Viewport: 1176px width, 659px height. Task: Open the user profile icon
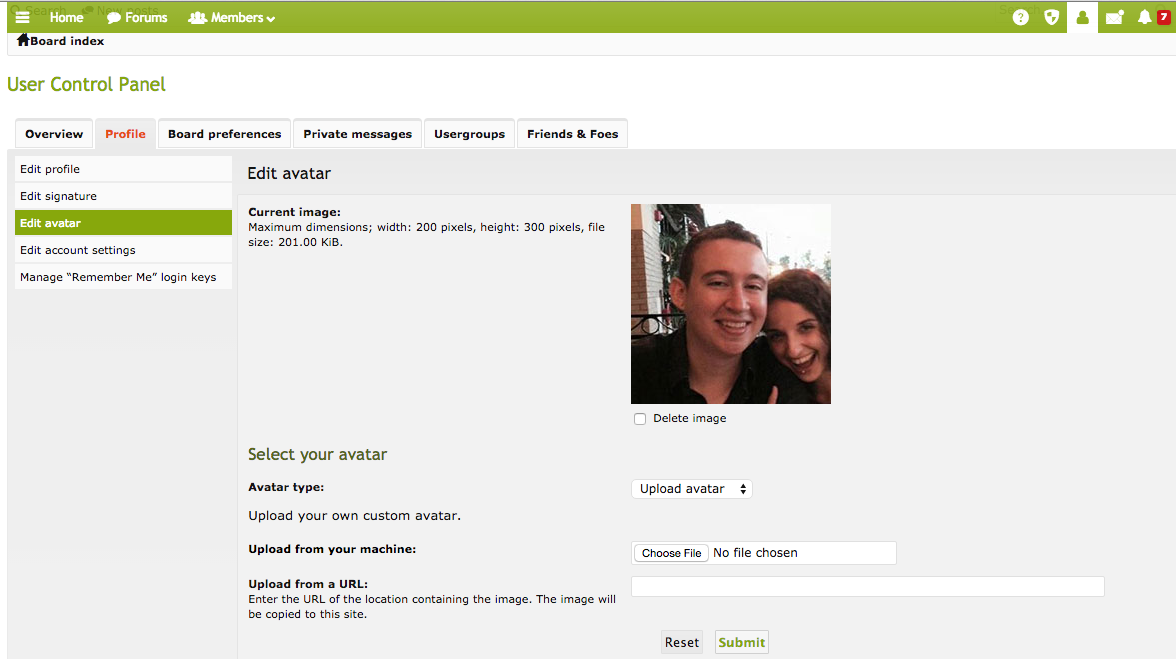tap(1082, 17)
